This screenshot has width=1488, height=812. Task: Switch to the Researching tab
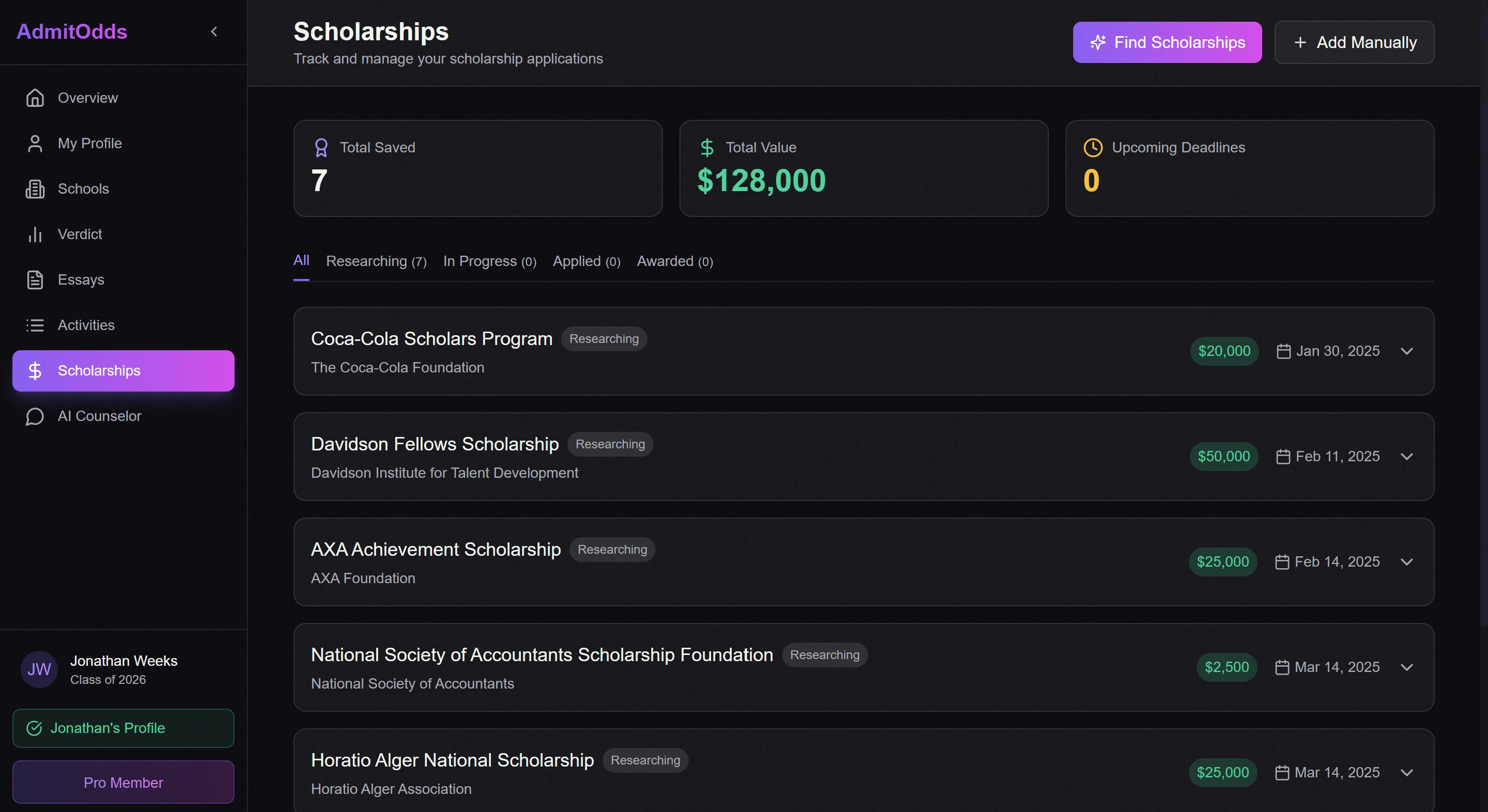(x=376, y=261)
